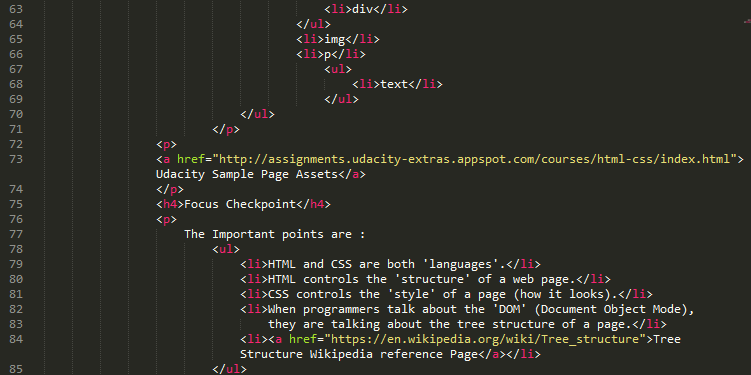This screenshot has width=751, height=375.
Task: Place cursor in 'Focus Checkpoint' heading text
Action: point(239,205)
